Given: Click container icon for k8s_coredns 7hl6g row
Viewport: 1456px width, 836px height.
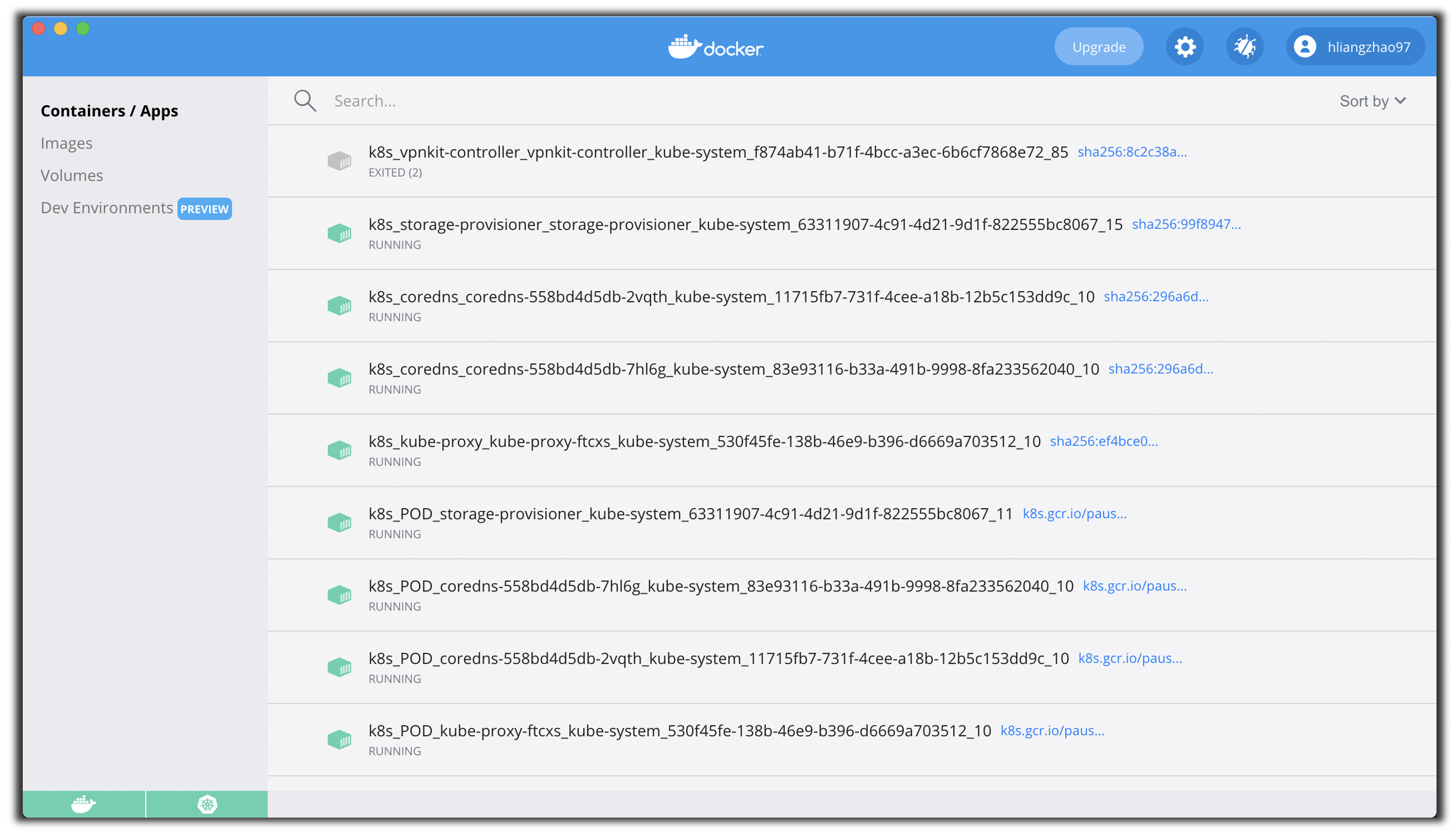Looking at the screenshot, I should [339, 378].
